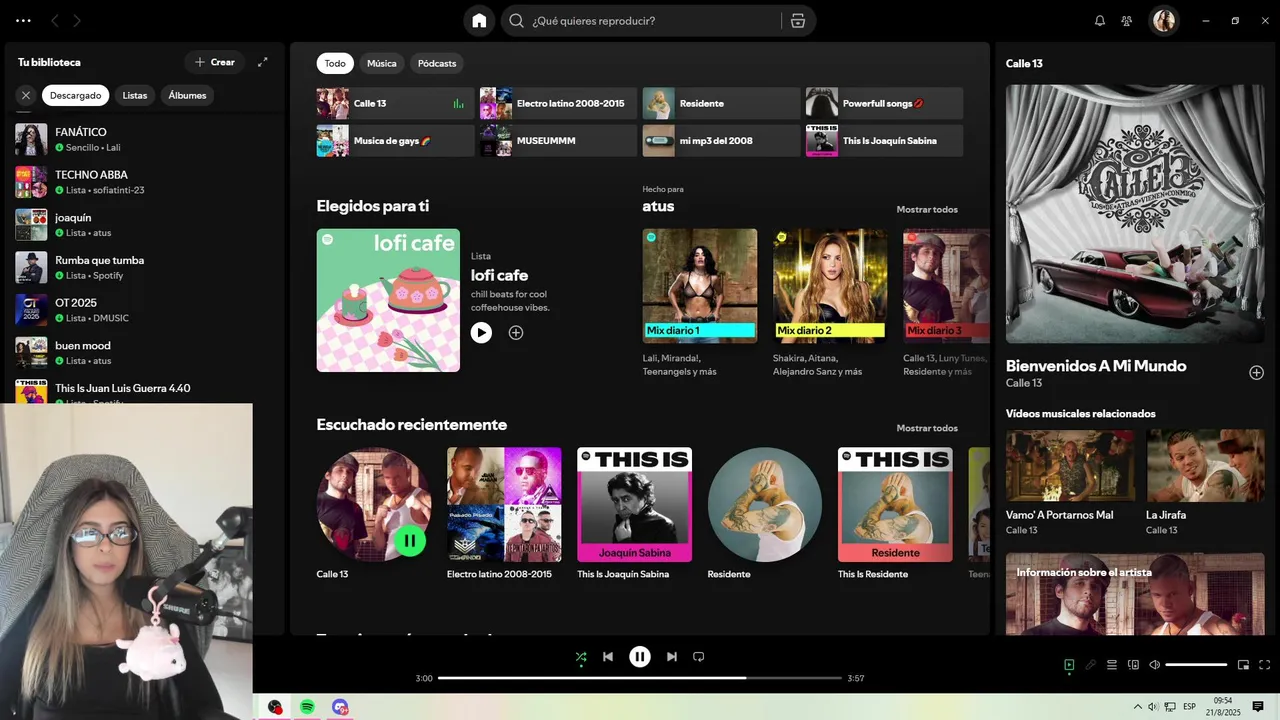This screenshot has width=1280, height=720.
Task: Open the Musica de gays shortcut tile
Action: (395, 141)
